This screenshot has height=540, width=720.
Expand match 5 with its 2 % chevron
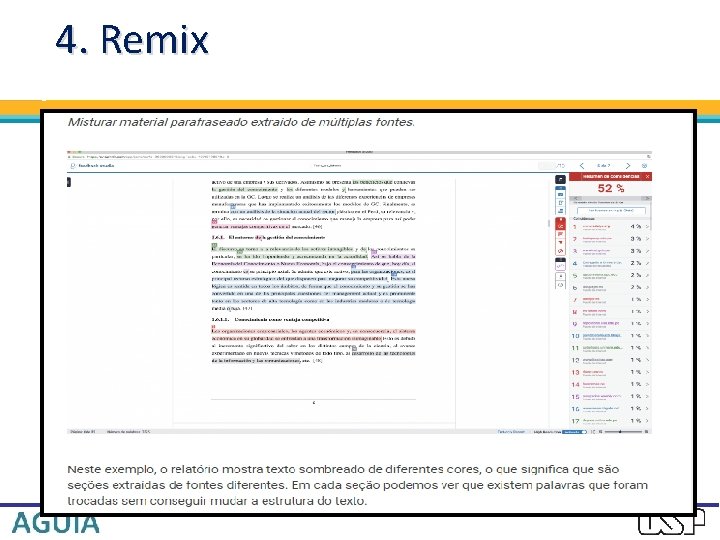point(647,275)
